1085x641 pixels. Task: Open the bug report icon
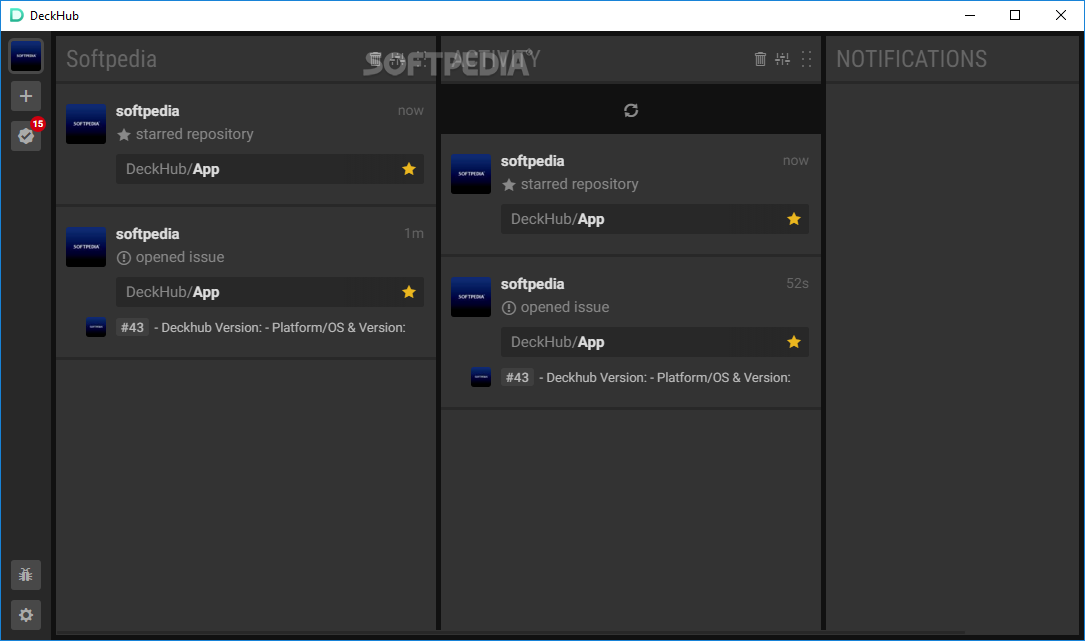[26, 575]
